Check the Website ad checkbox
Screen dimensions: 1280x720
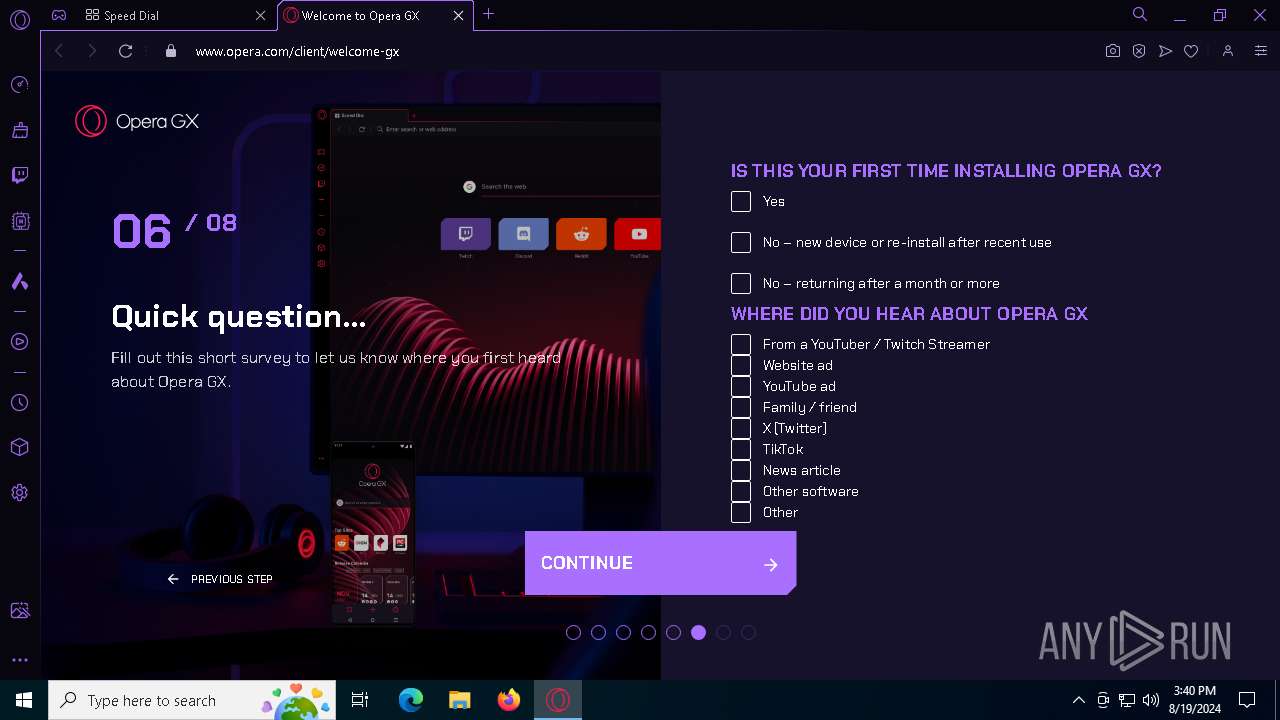click(x=741, y=366)
